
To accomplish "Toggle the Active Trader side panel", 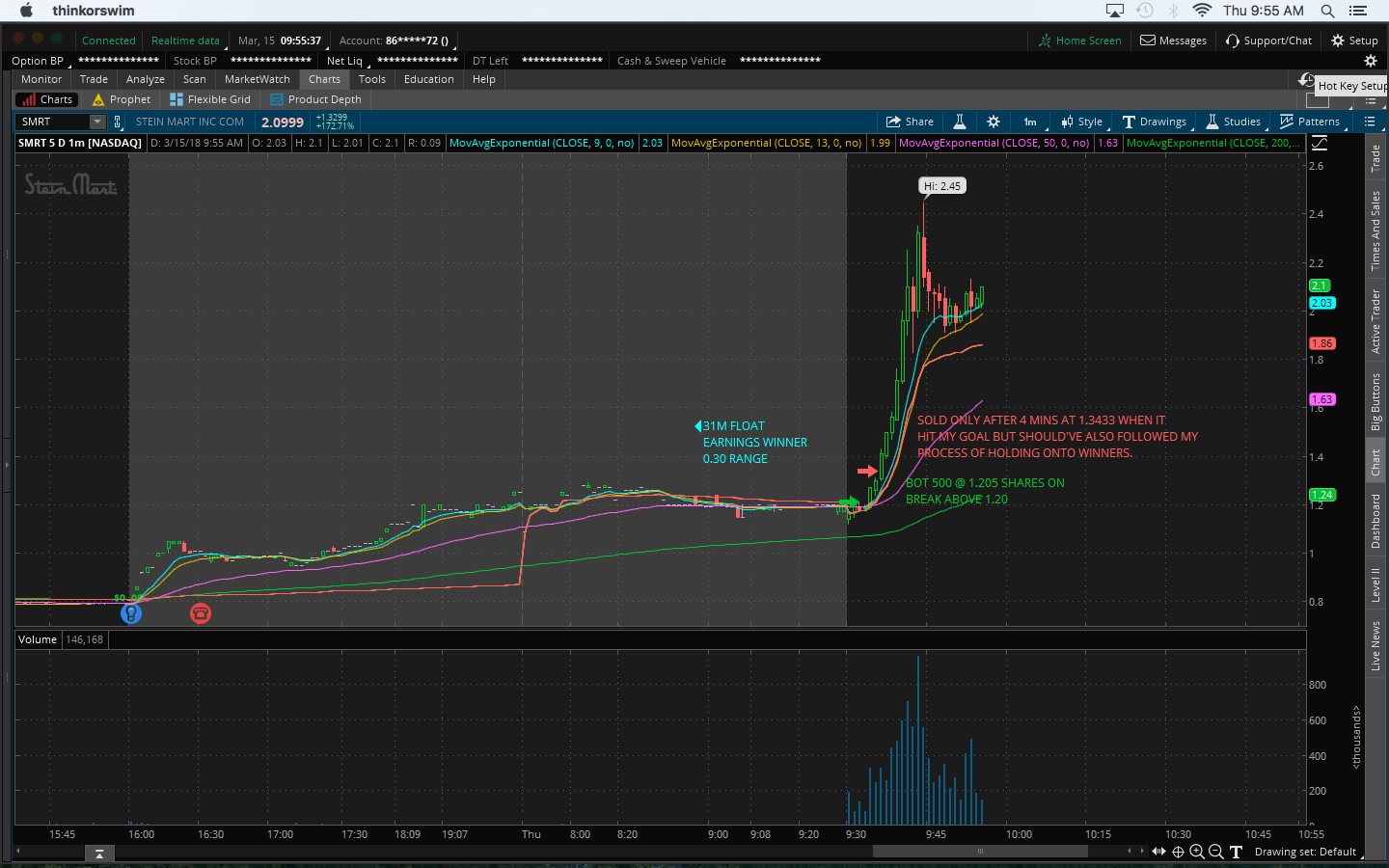I will 1375,321.
